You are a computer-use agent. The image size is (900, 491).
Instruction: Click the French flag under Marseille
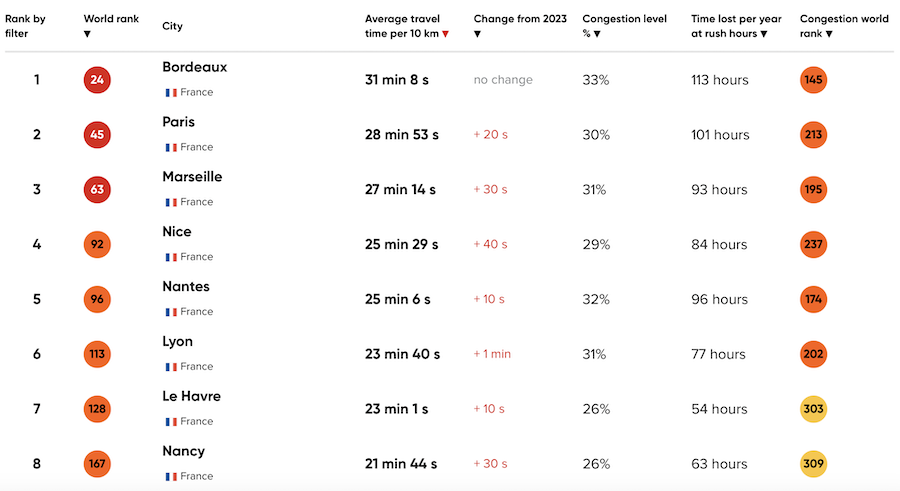coord(171,202)
